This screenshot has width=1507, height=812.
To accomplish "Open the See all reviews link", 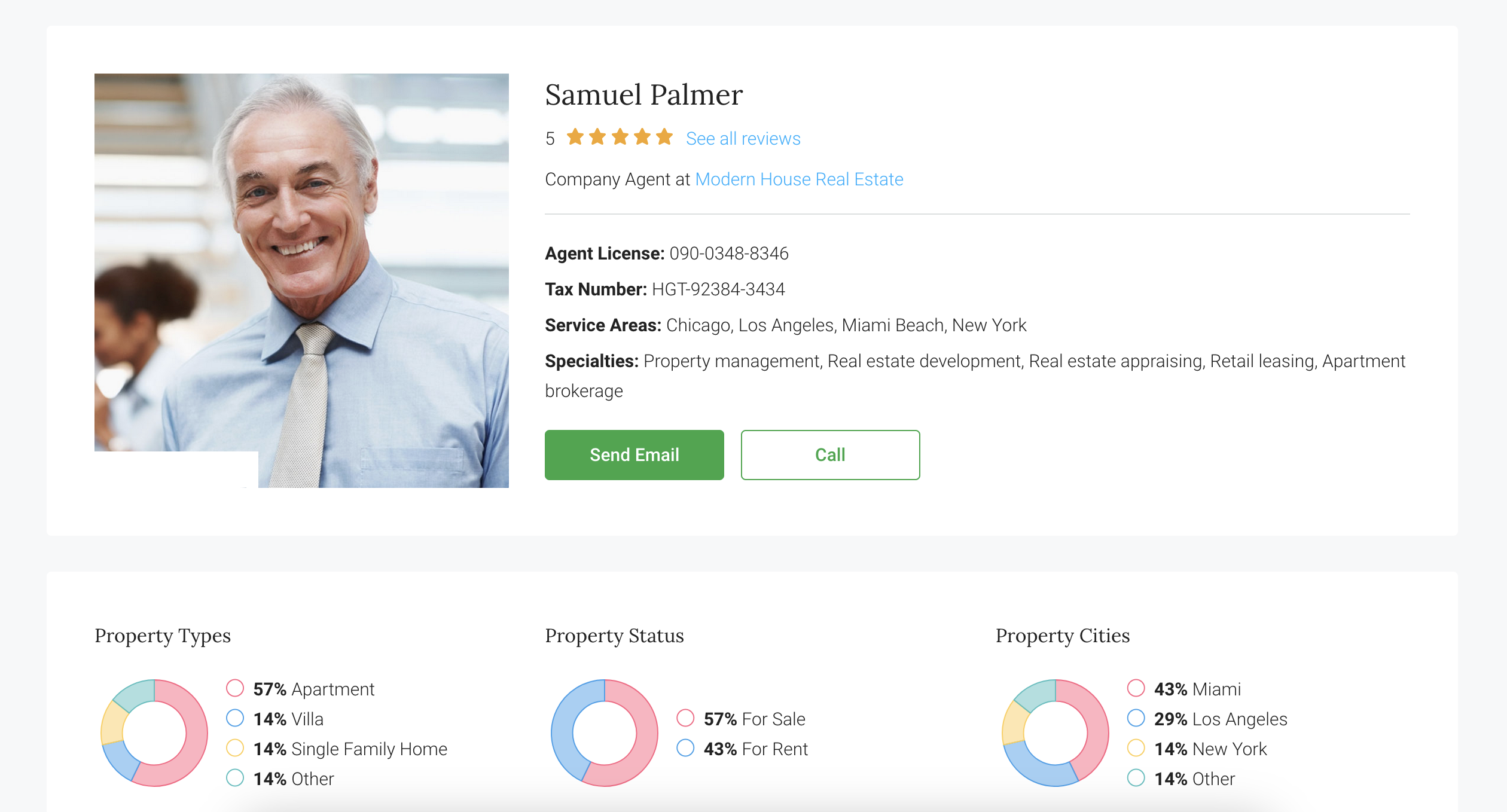I will (x=743, y=139).
